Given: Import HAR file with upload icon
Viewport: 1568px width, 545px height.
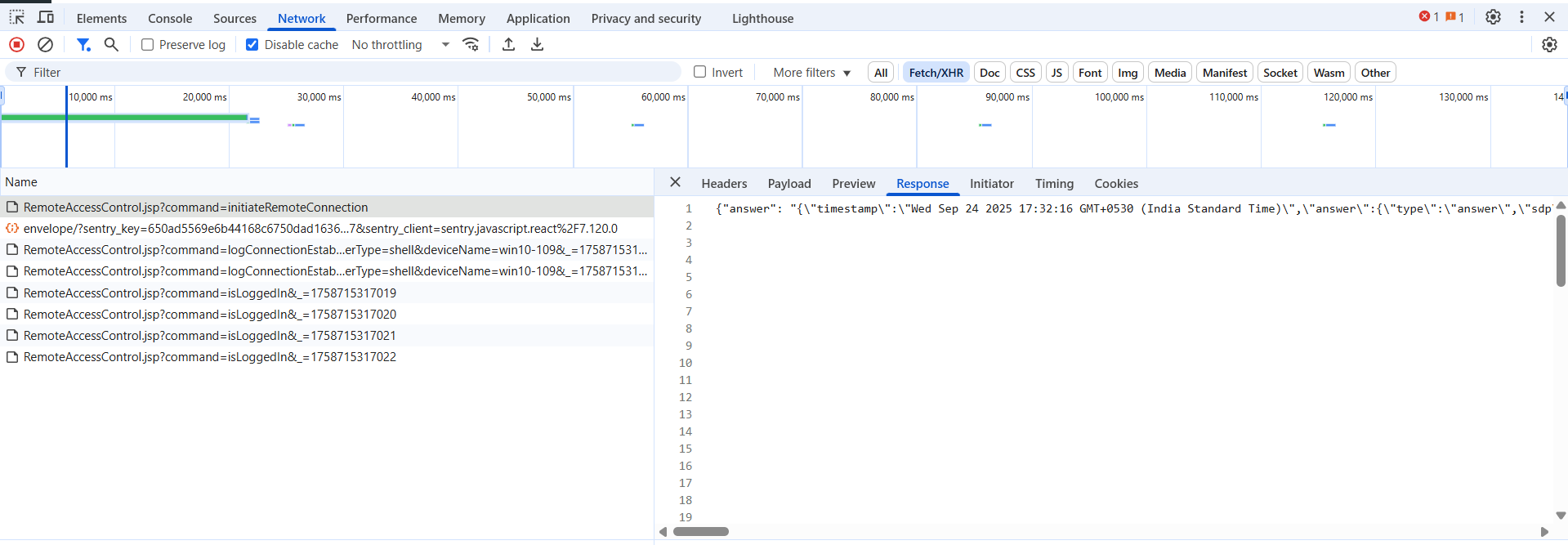Looking at the screenshot, I should [x=508, y=45].
